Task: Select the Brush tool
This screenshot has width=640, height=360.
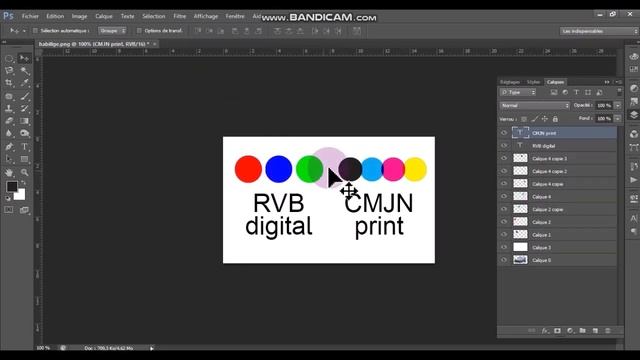Action: click(24, 96)
